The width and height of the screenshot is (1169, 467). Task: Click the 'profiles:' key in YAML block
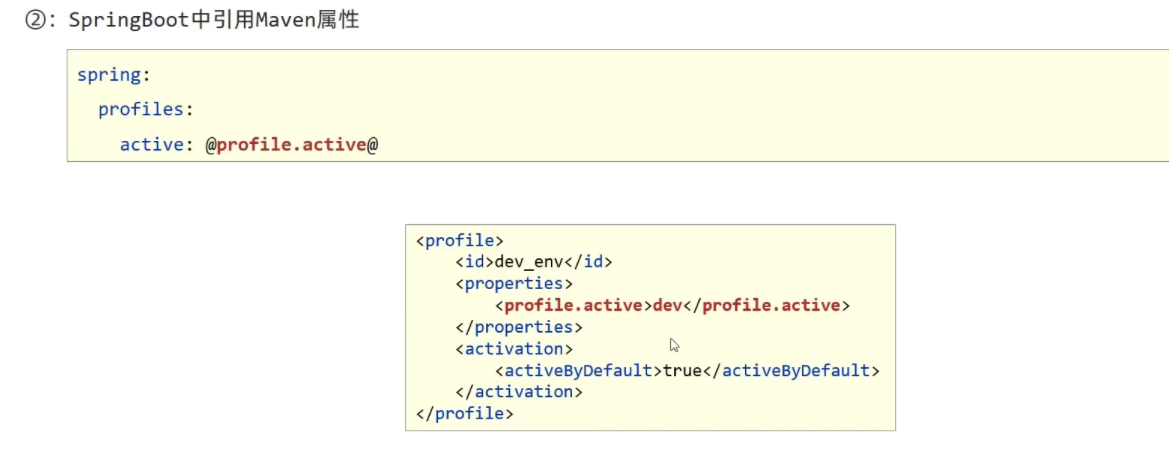tap(145, 110)
